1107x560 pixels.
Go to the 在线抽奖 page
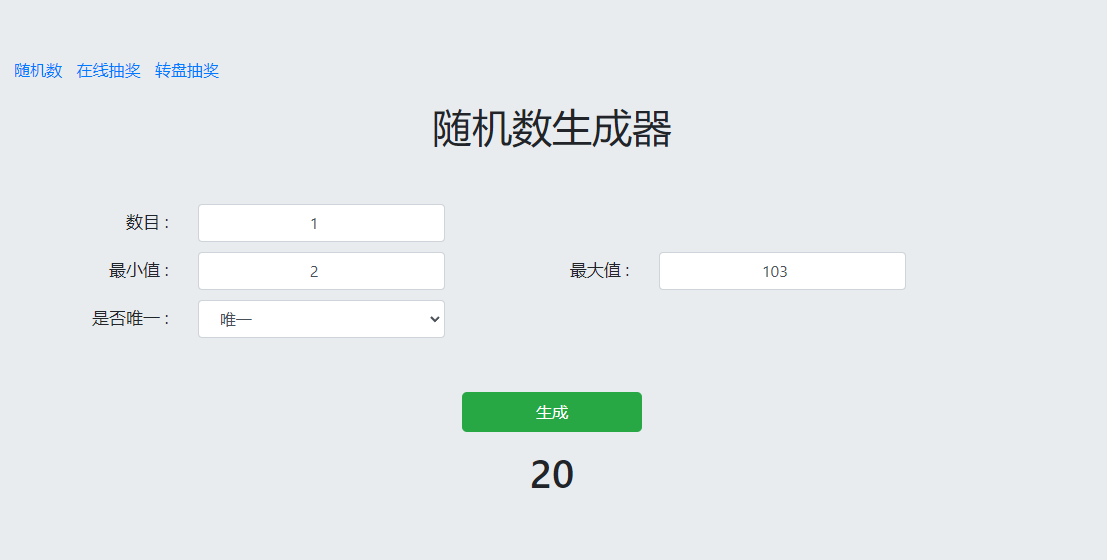109,71
